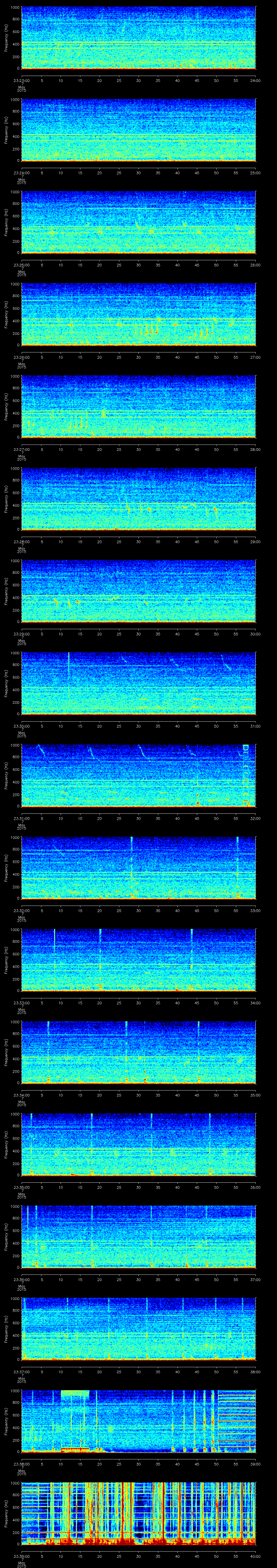Select the spectrogram panel starting at 23:35:00
This screenshot has height=1568, width=277.
[138, 1144]
